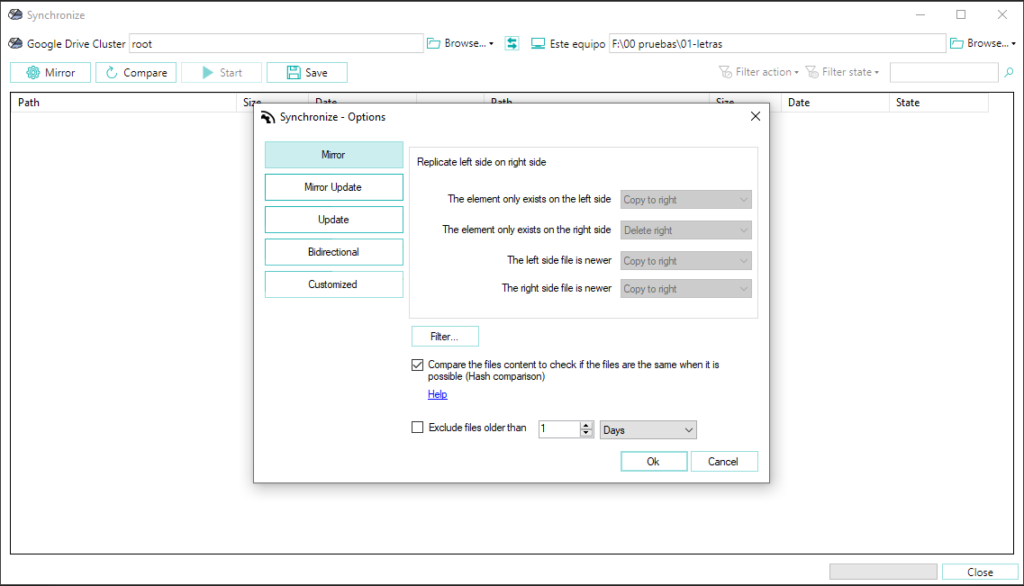1024x586 pixels.
Task: Click the progress bar at the bottom
Action: [x=884, y=572]
